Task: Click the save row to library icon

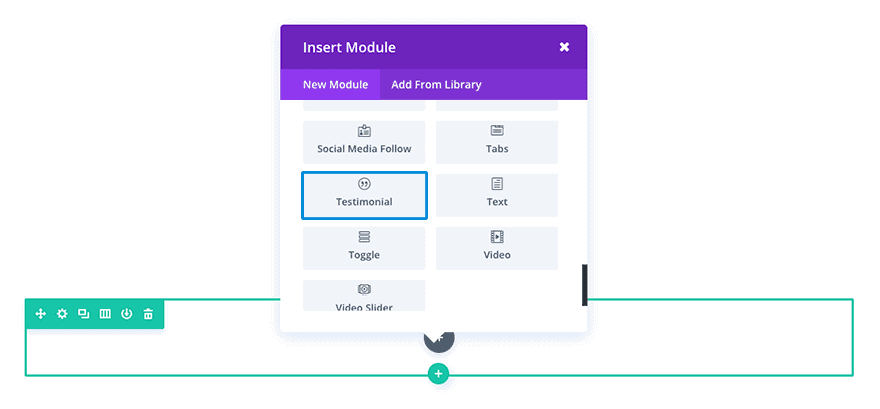Action: [126, 314]
